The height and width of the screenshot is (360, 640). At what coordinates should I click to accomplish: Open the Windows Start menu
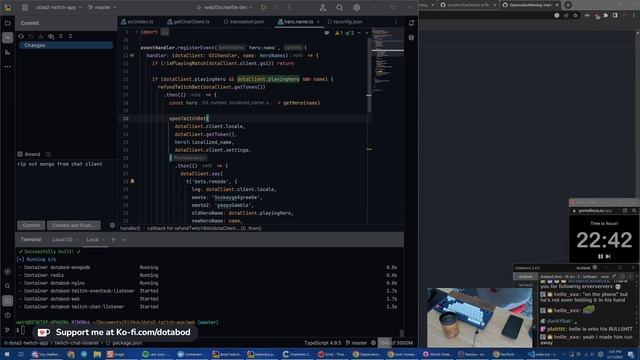pos(7,354)
